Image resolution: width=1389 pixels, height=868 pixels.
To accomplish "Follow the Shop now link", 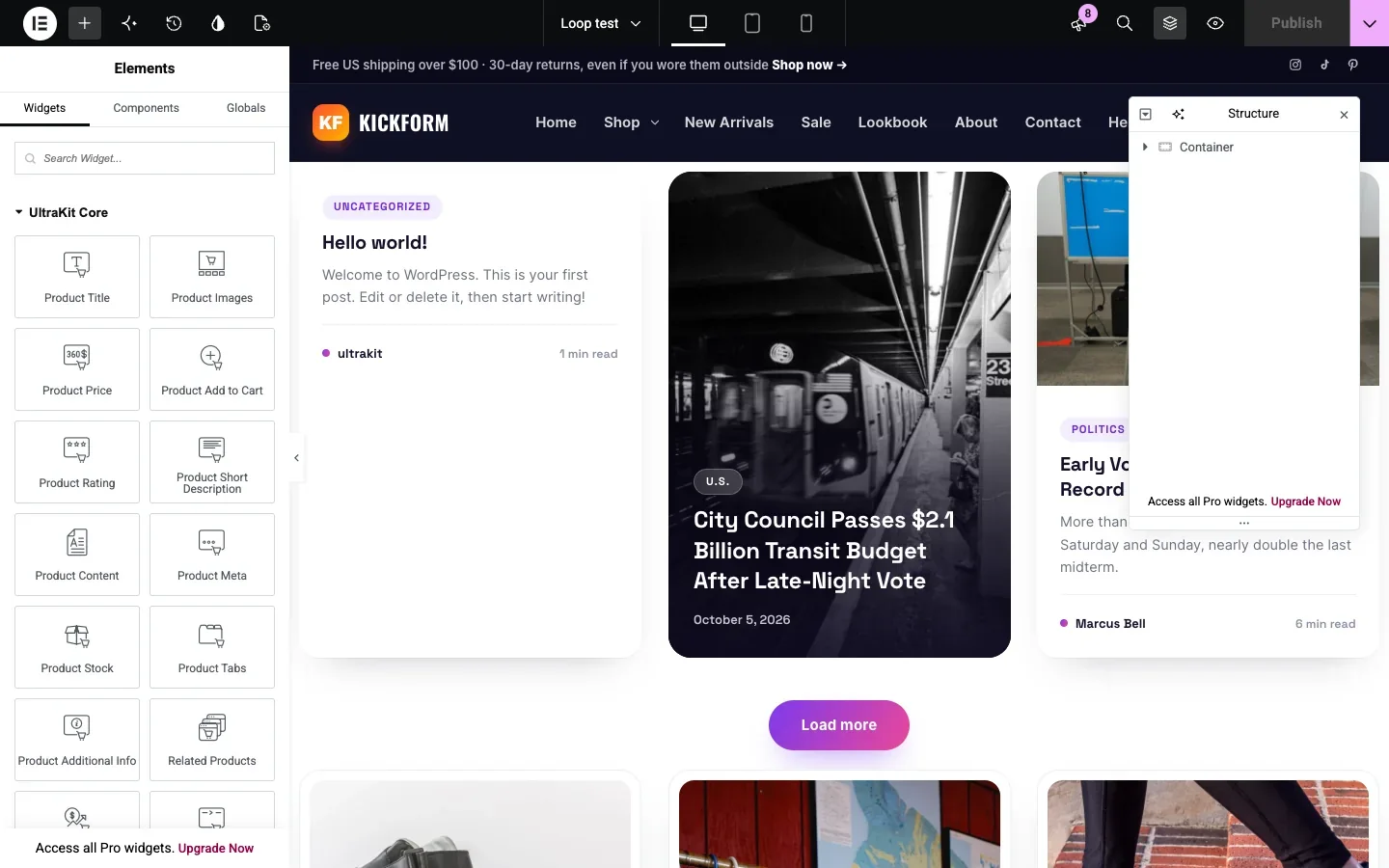I will tap(809, 65).
